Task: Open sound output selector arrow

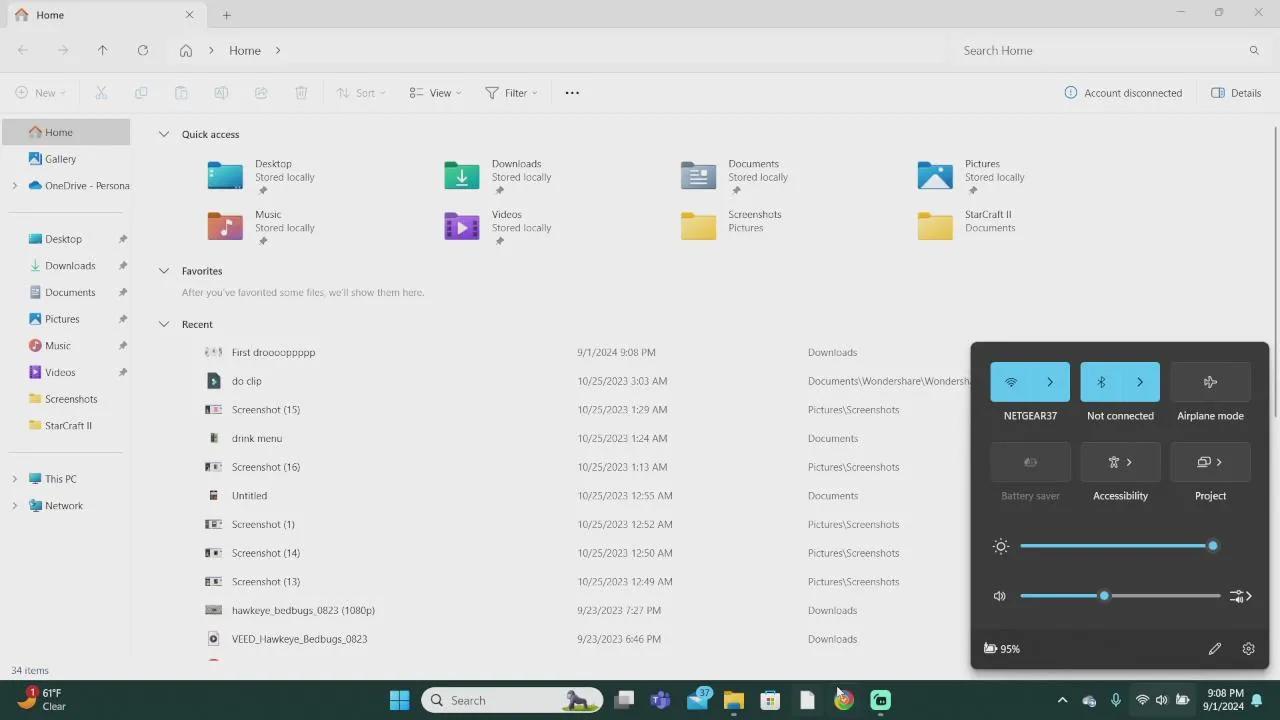Action: click(x=1242, y=596)
